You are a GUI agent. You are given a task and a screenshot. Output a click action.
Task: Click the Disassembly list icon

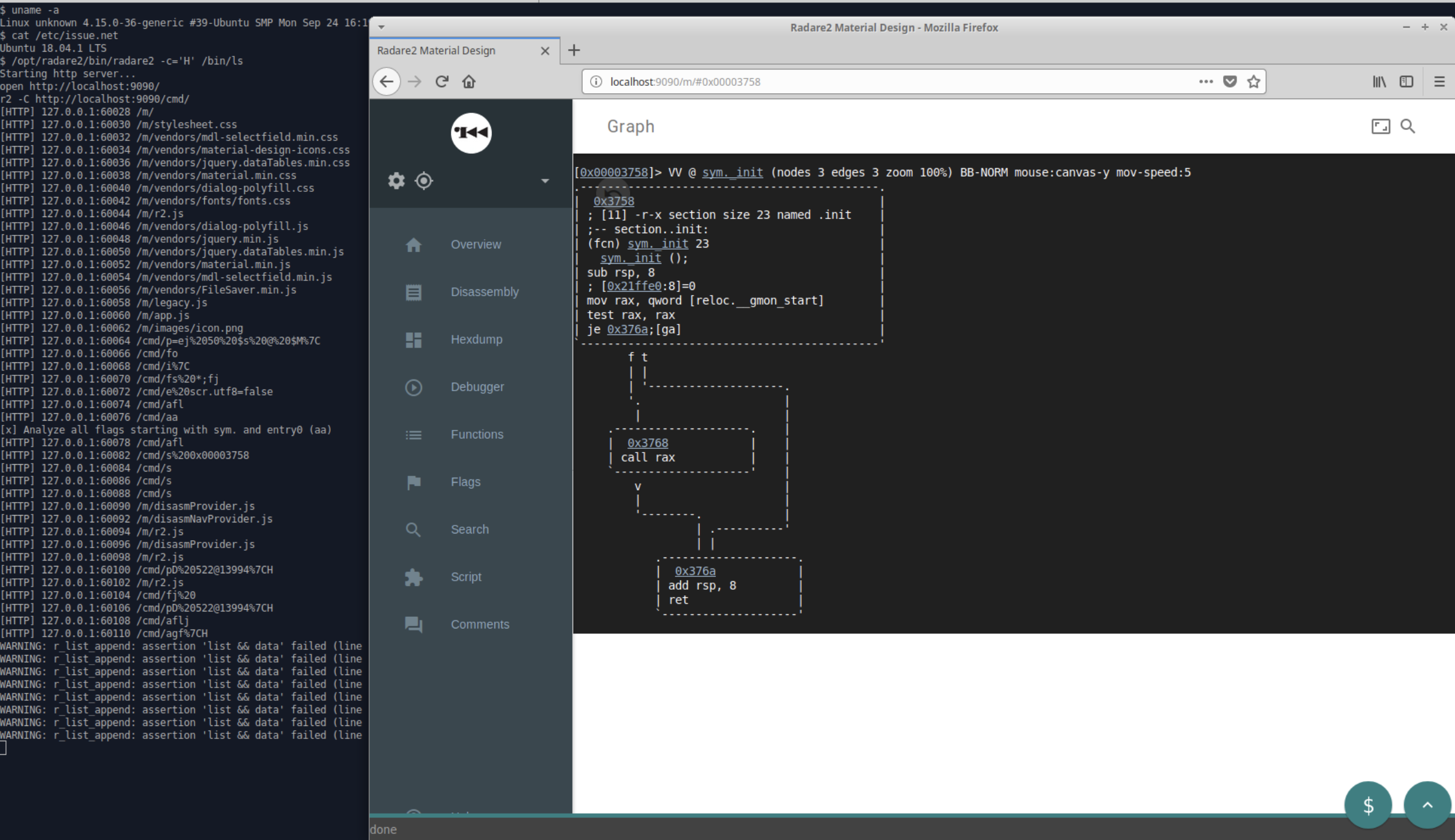point(413,292)
